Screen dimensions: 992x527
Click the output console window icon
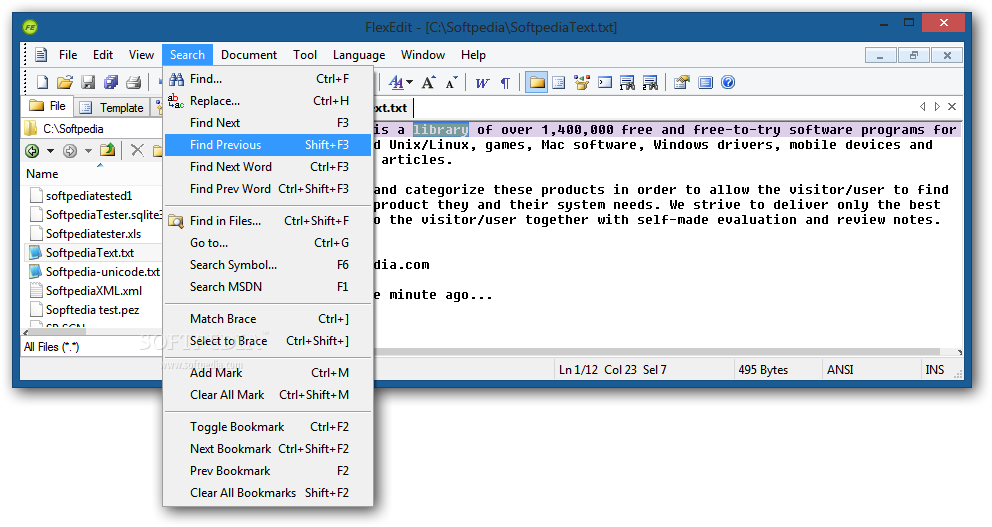[605, 82]
